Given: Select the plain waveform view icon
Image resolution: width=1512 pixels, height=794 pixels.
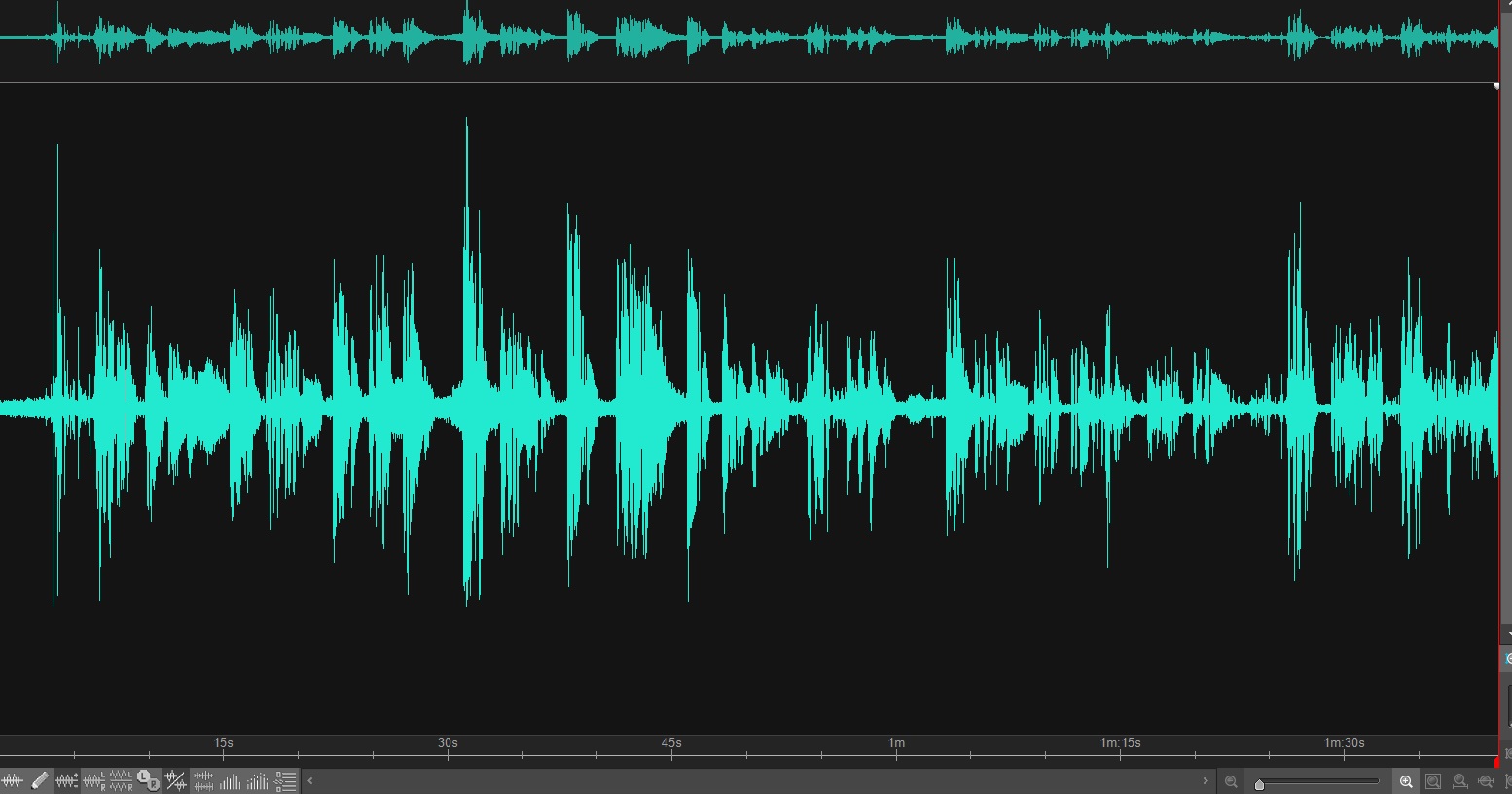Looking at the screenshot, I should [x=12, y=780].
